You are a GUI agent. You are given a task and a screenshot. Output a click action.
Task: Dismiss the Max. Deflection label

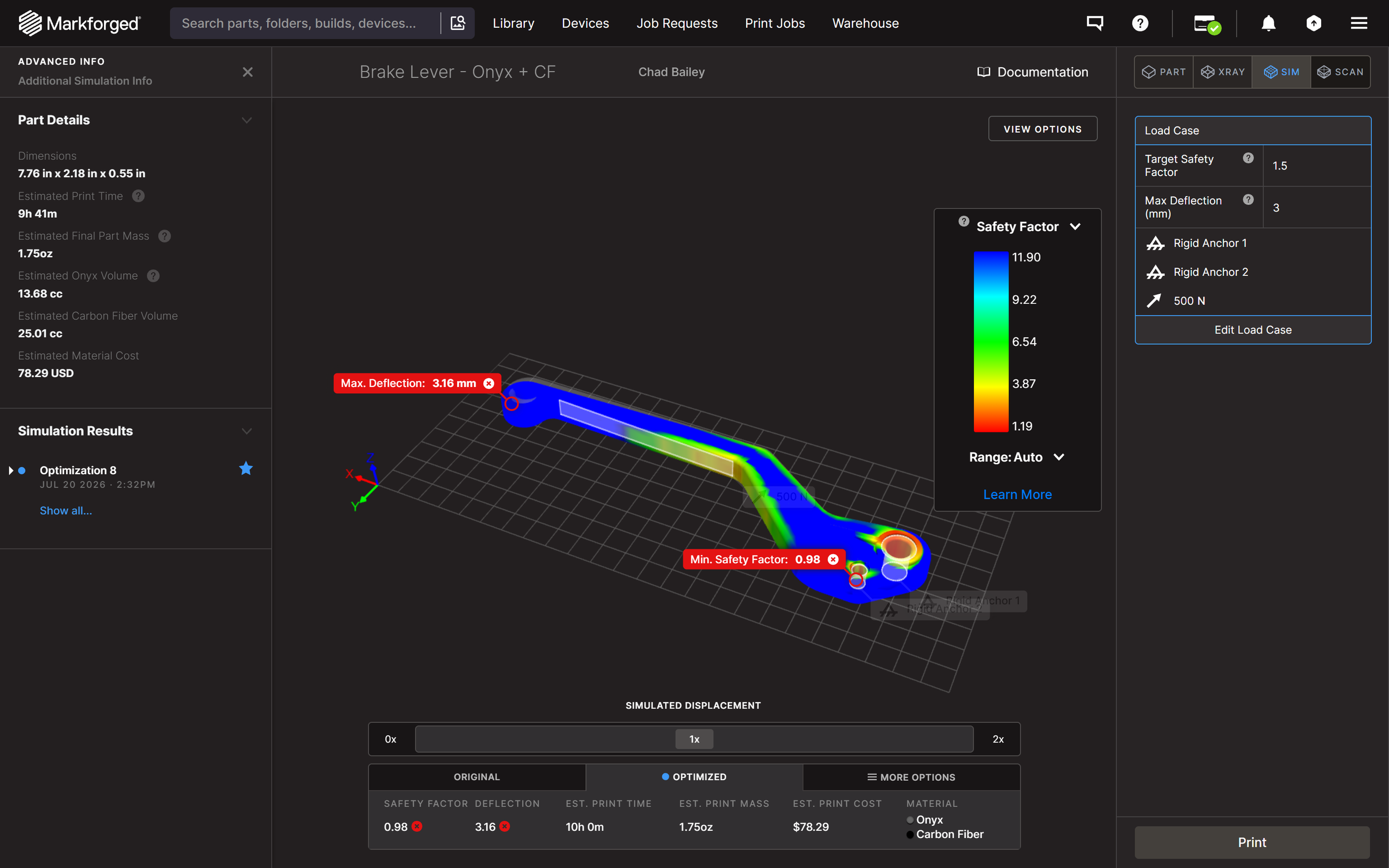coord(488,383)
